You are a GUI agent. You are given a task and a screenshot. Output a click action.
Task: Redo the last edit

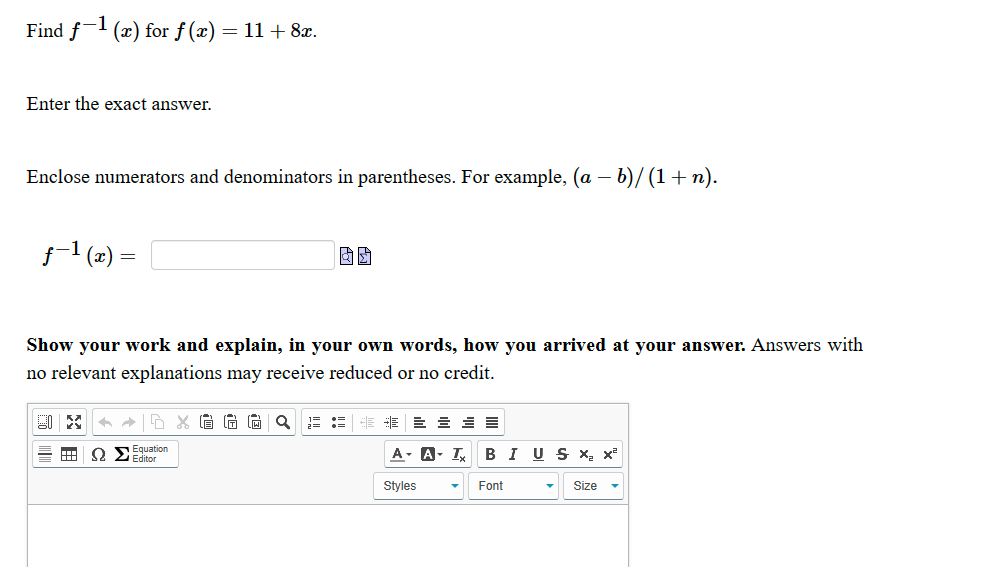[129, 422]
